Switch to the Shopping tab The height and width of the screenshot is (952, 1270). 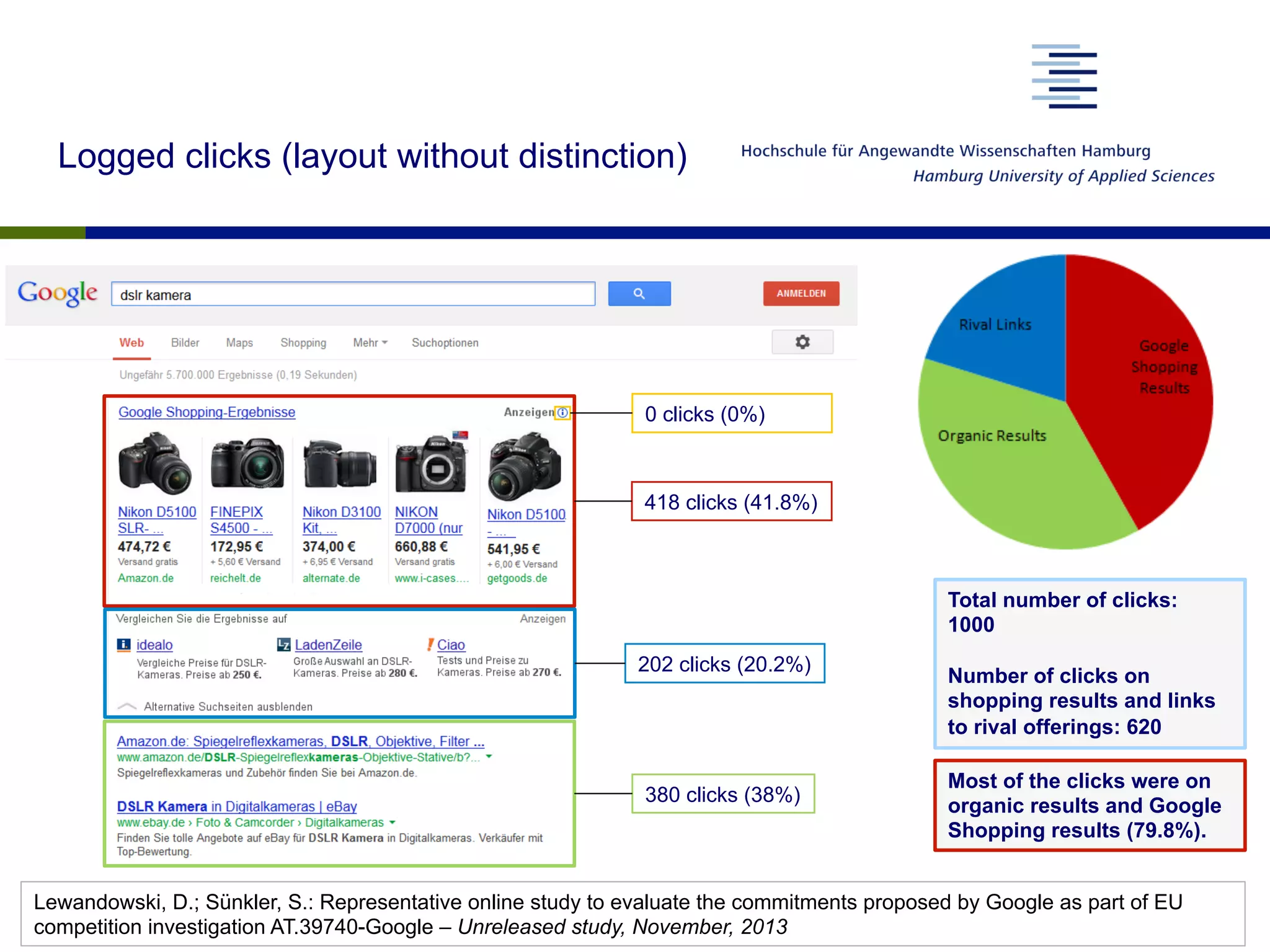coord(303,343)
